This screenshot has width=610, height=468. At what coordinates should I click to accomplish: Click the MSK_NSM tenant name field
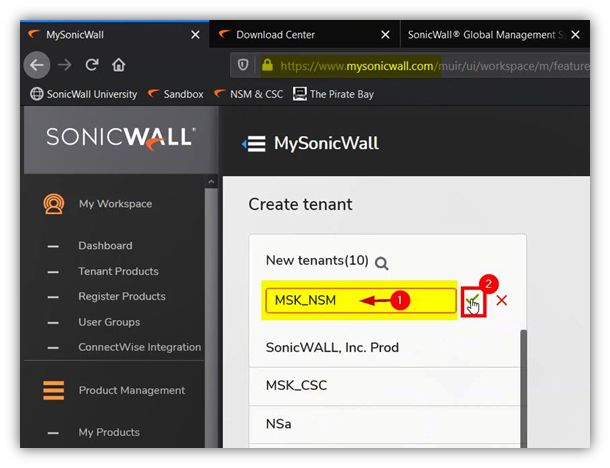click(360, 300)
